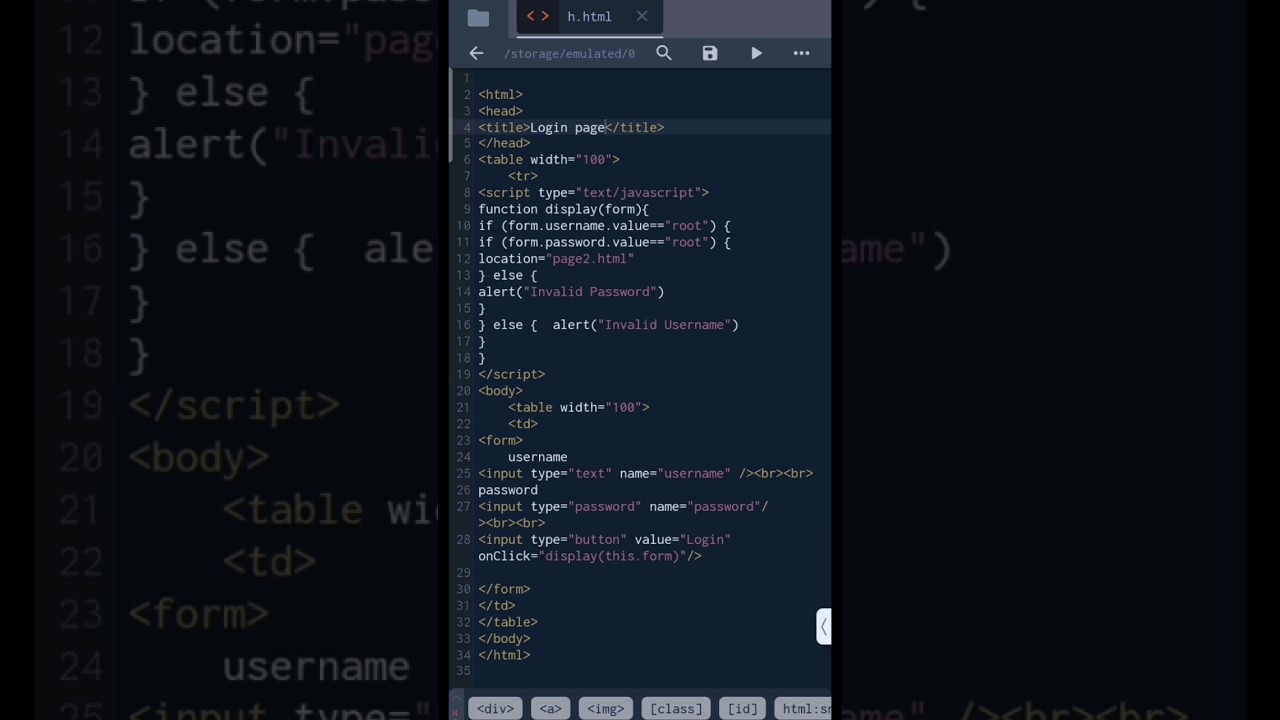1280x720 pixels.
Task: Insert the <div> snippet
Action: coord(495,709)
